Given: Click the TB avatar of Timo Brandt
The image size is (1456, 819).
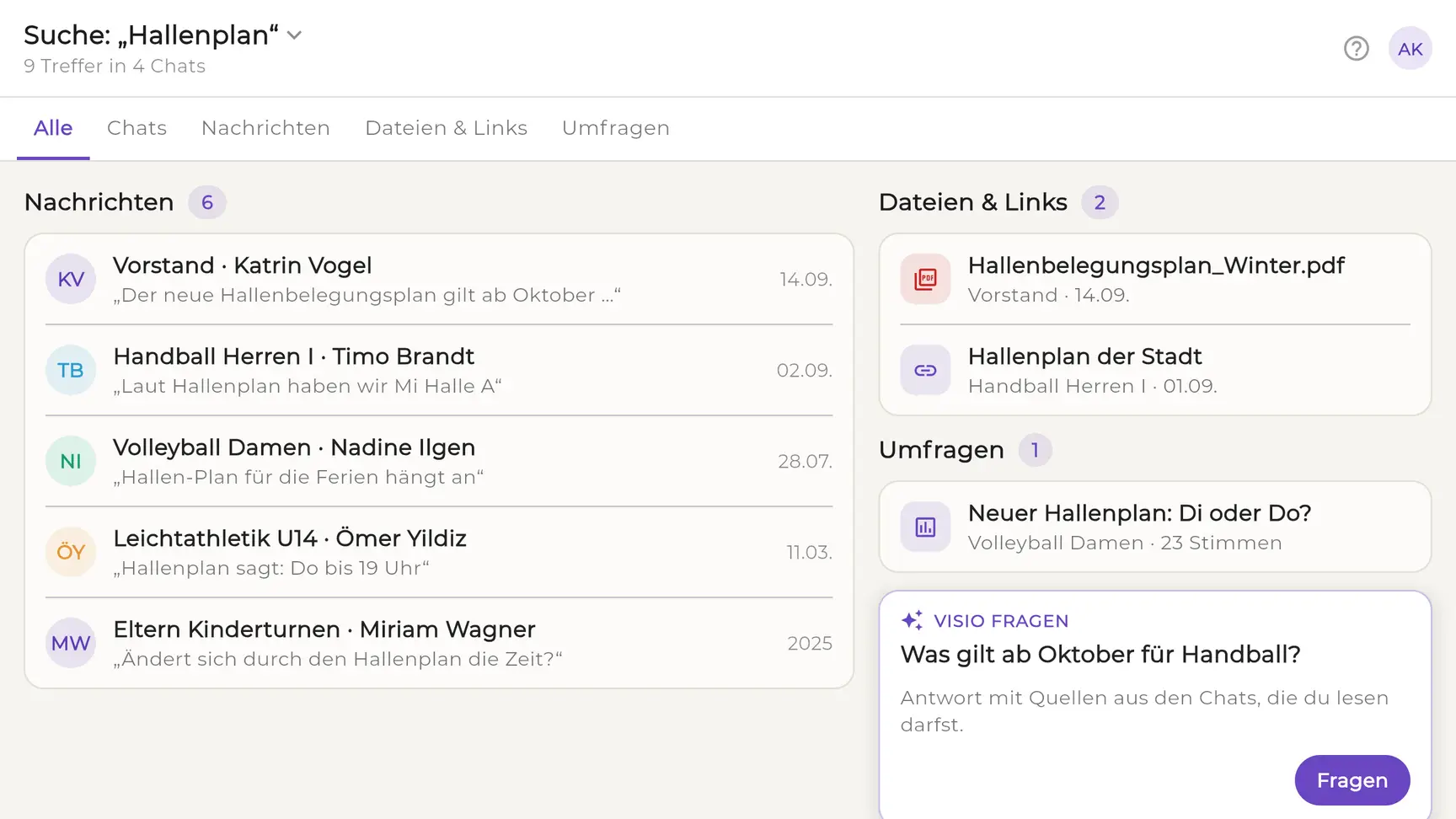Looking at the screenshot, I should pyautogui.click(x=71, y=370).
